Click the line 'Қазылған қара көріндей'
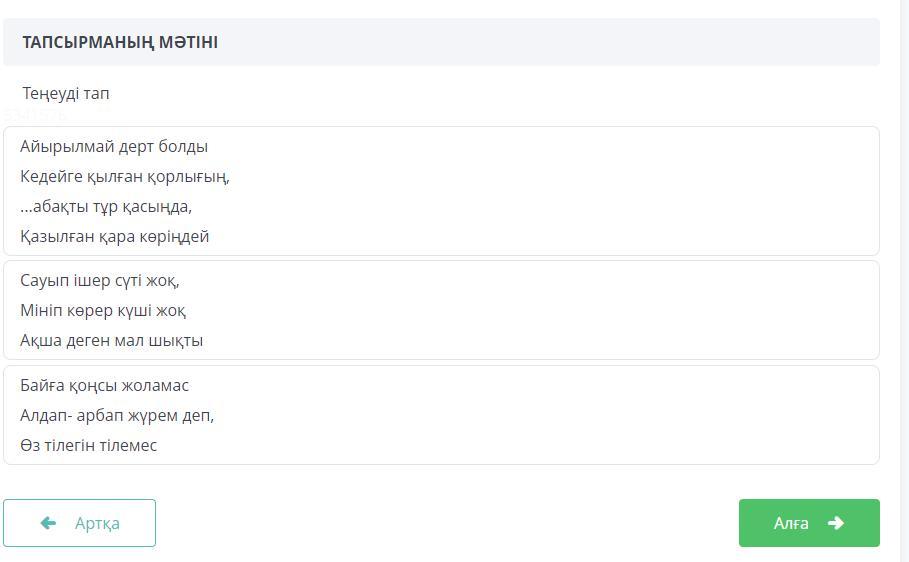The width and height of the screenshot is (909, 562). click(115, 236)
